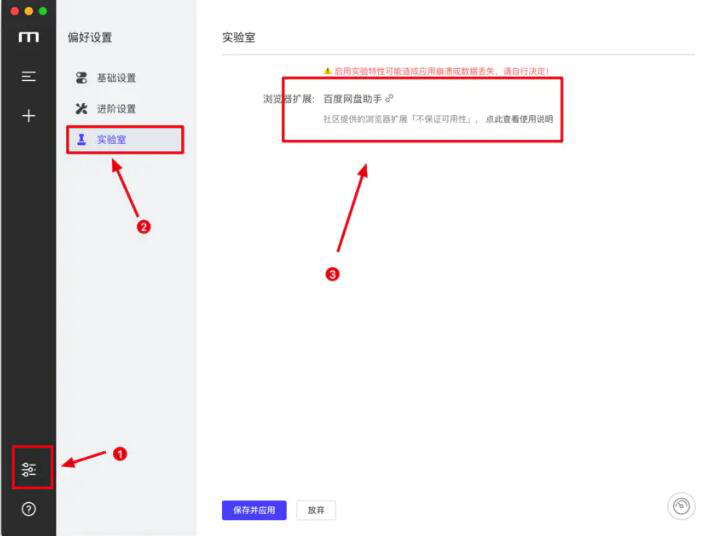Select 实验室 preferences section
The width and height of the screenshot is (718, 536).
click(x=125, y=139)
